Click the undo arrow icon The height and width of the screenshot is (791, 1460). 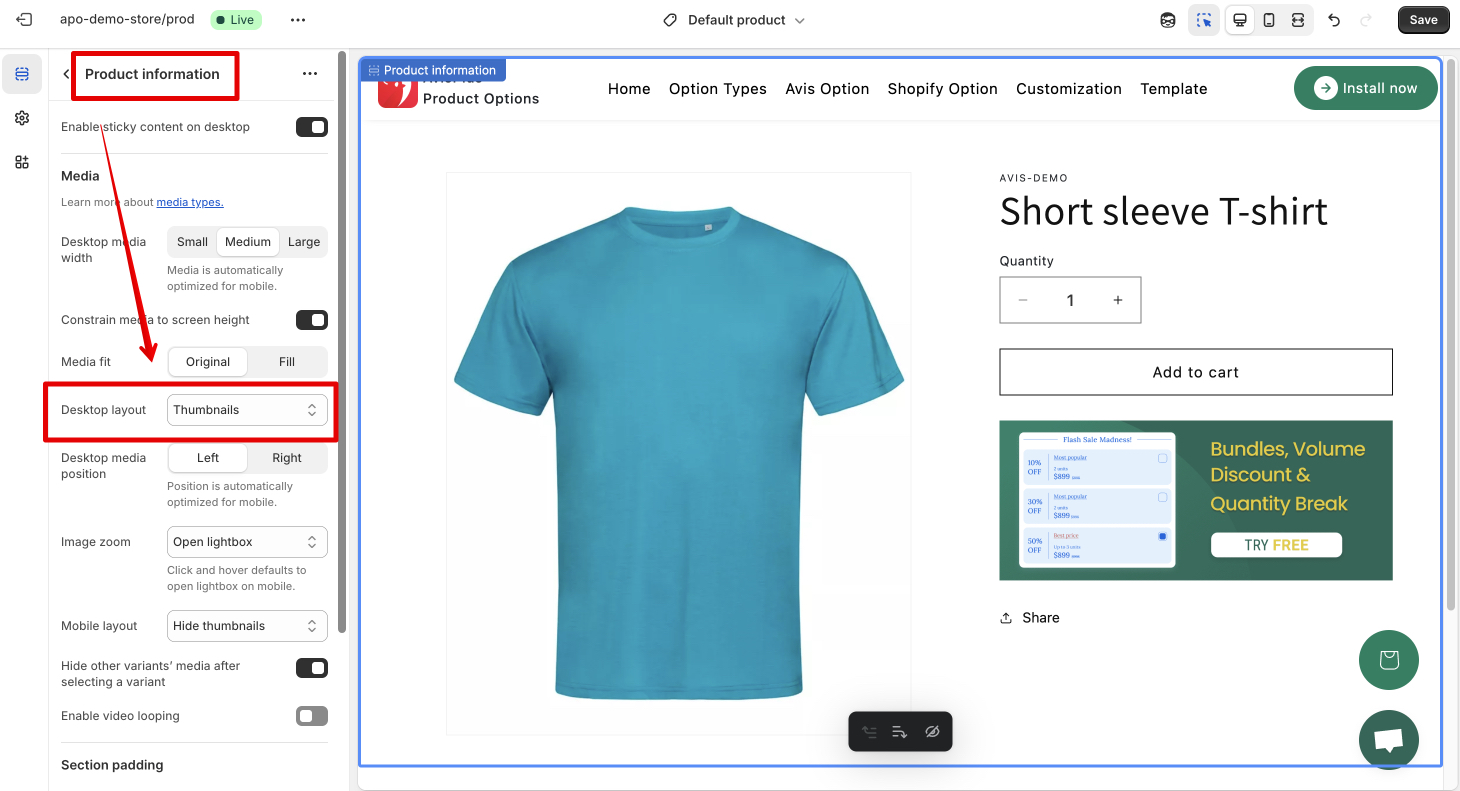(x=1334, y=20)
